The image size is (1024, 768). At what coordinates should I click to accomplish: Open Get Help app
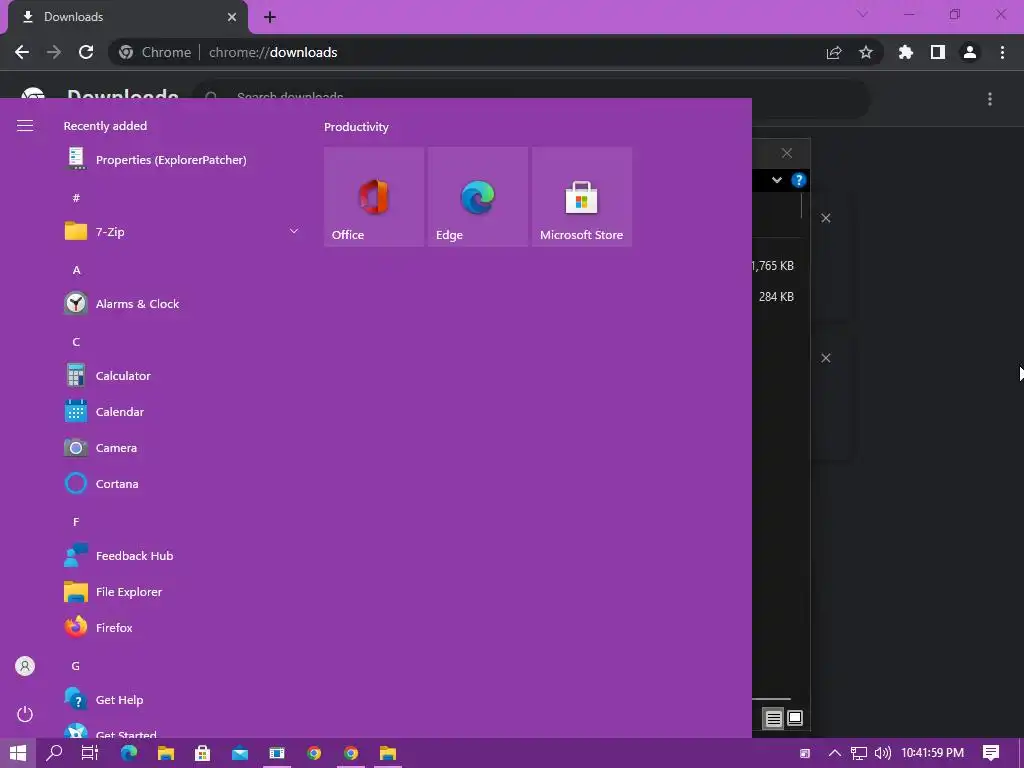182,699
